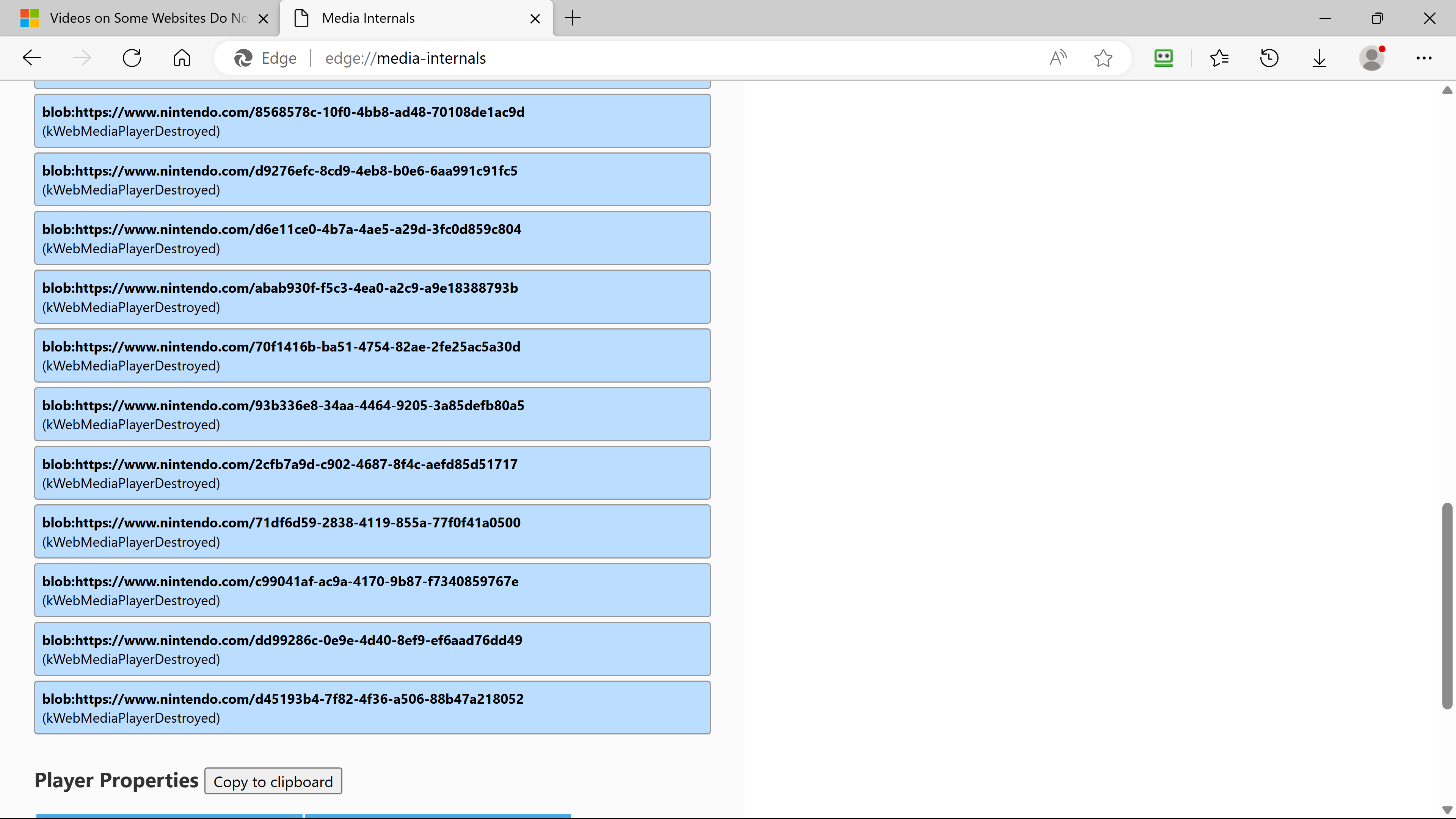Select player blob ending a9e18388793b
Image resolution: width=1456 pixels, height=819 pixels.
pyautogui.click(x=372, y=297)
